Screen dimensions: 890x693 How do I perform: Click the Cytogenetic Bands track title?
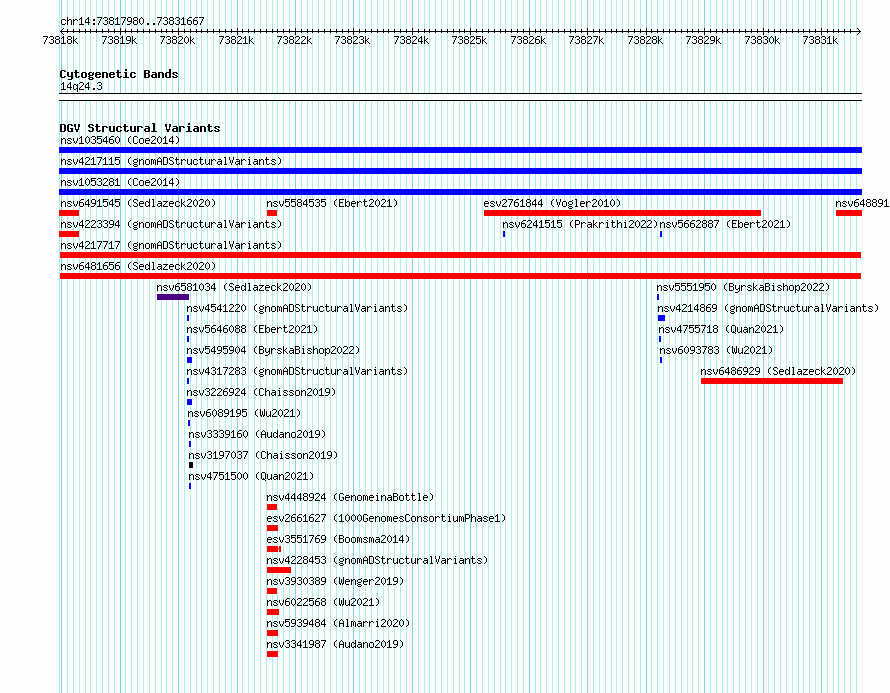click(119, 74)
